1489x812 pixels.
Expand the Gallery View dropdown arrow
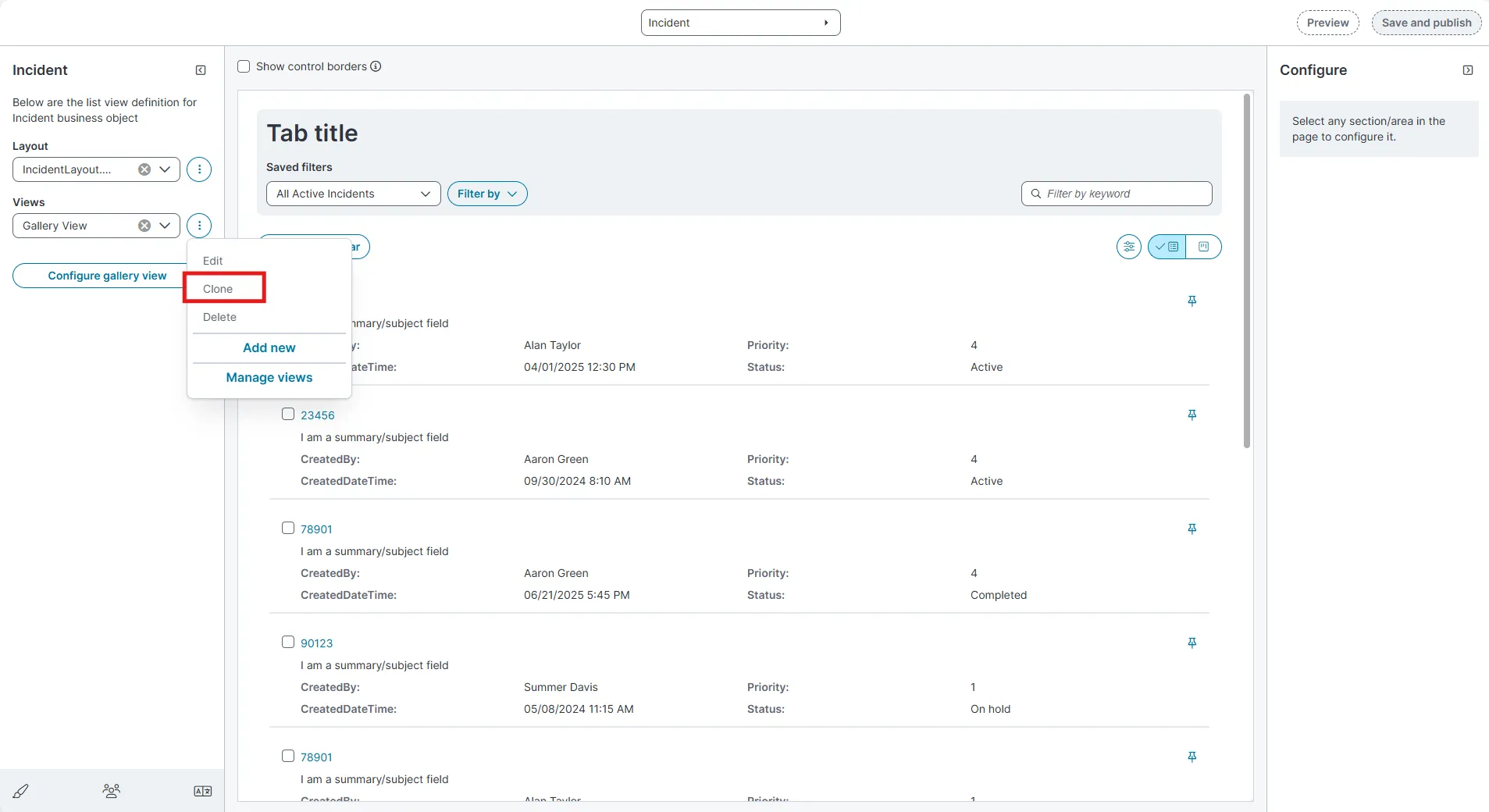pyautogui.click(x=165, y=226)
